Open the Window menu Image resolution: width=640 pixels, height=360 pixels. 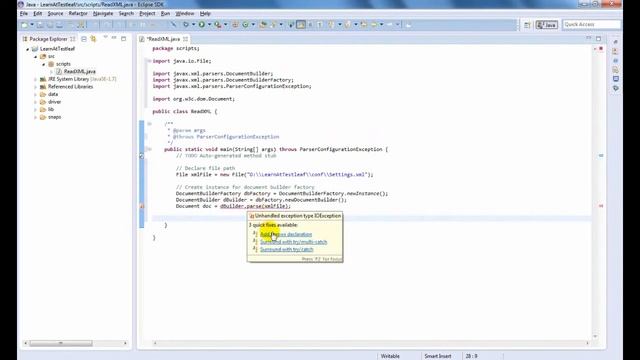point(184,13)
